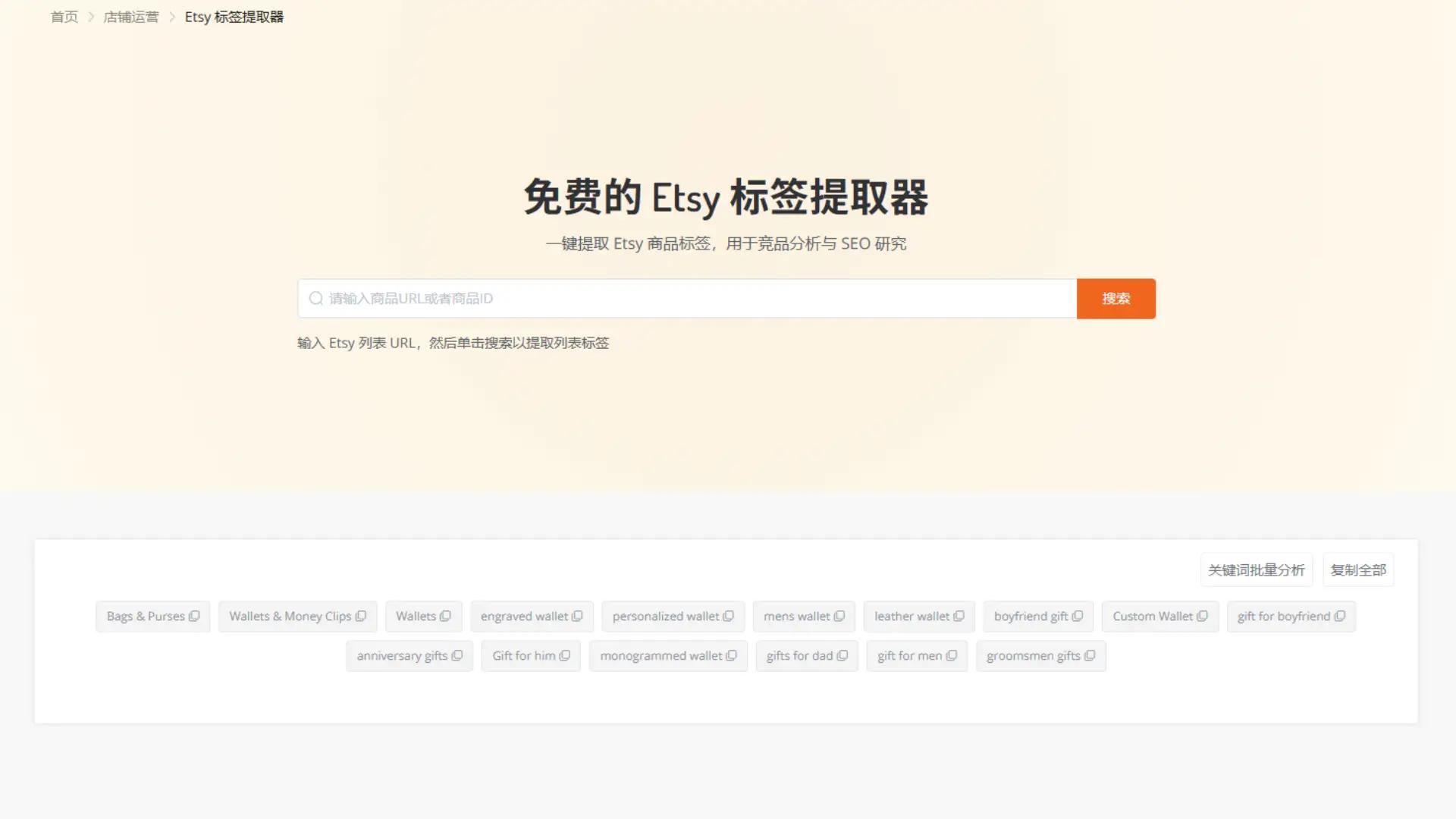This screenshot has height=819, width=1456.
Task: Click the magnifier icon inside the search field
Action: point(315,298)
